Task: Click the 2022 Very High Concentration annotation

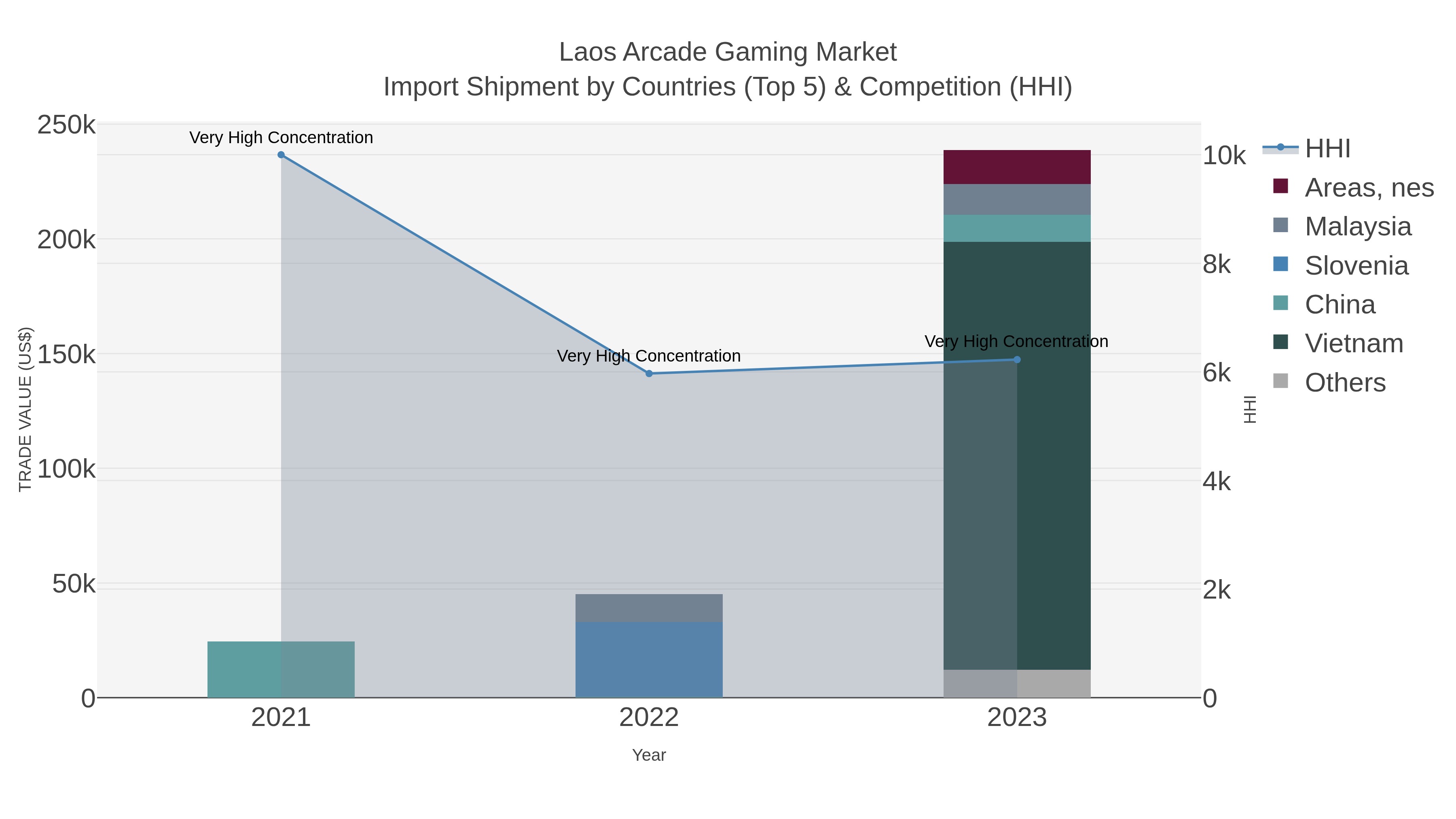Action: click(x=649, y=356)
